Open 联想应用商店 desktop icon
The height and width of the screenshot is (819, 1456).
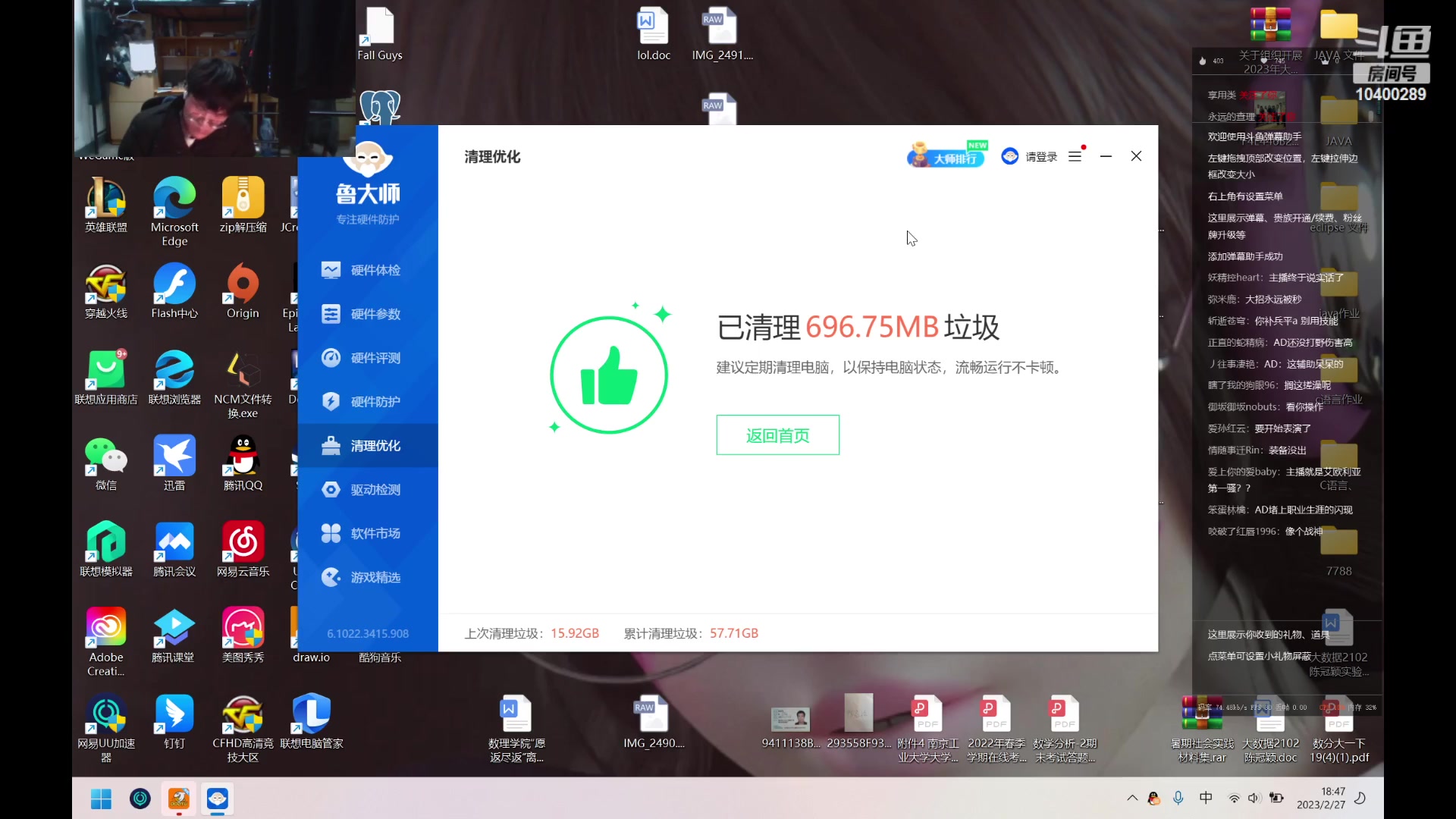click(x=106, y=378)
